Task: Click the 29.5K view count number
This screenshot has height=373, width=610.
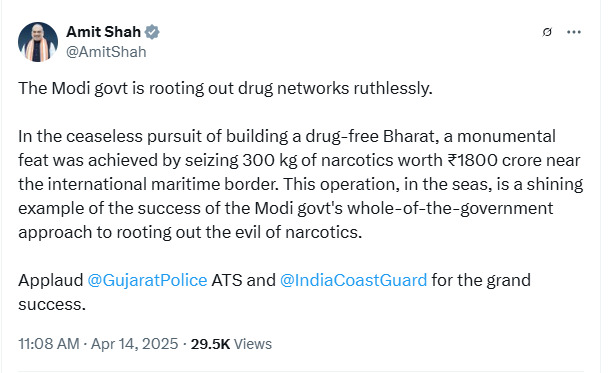Action: (210, 344)
